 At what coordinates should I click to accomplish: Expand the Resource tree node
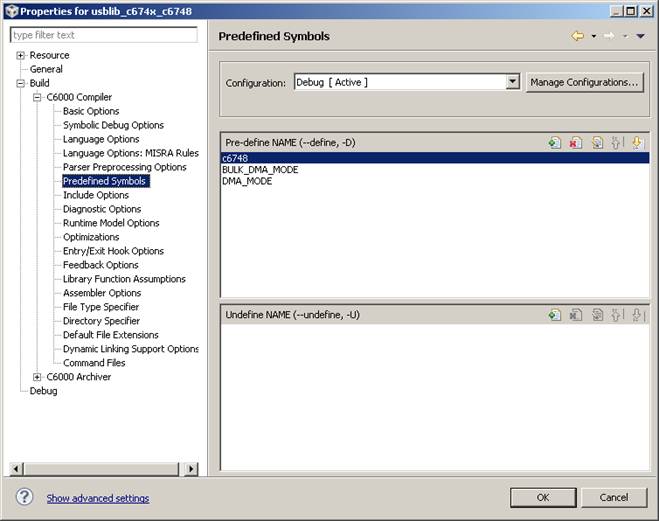point(20,55)
